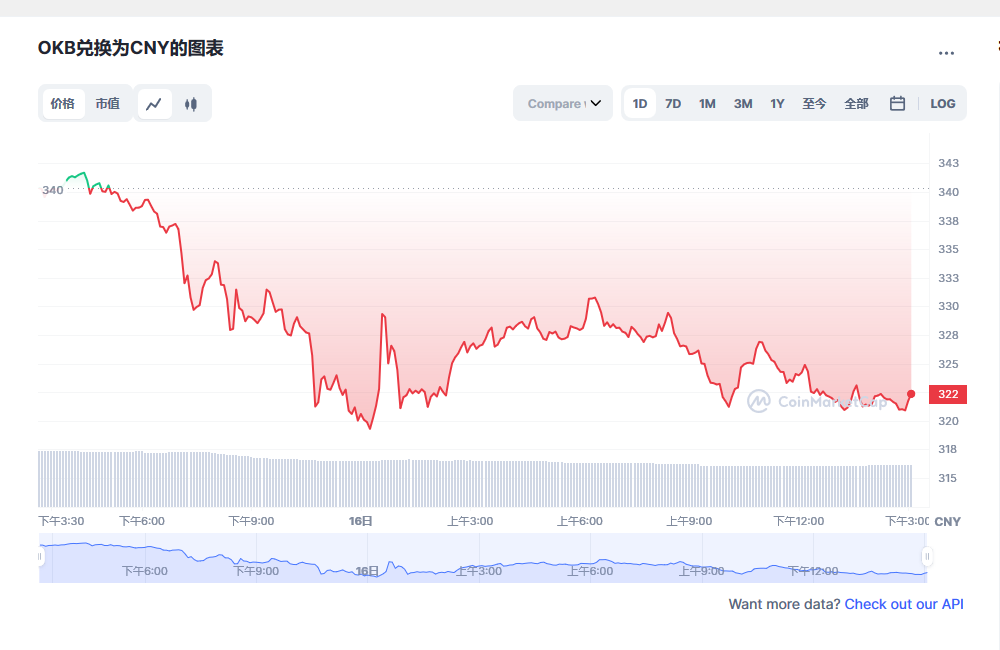The width and height of the screenshot is (1000, 650).
Task: Select the 至今 time range
Action: 815,103
